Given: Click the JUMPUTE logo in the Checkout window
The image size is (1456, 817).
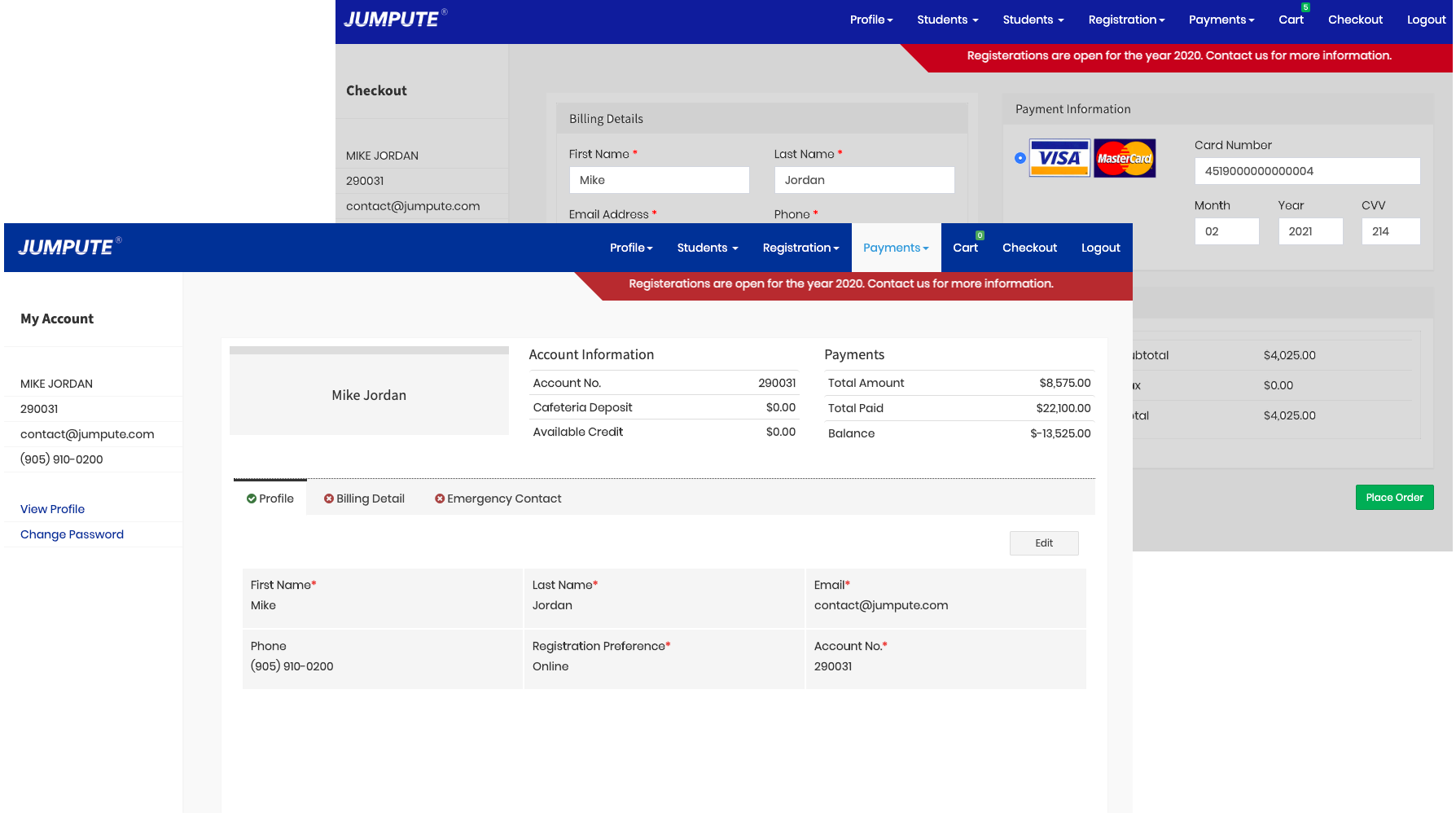Looking at the screenshot, I should (395, 19).
